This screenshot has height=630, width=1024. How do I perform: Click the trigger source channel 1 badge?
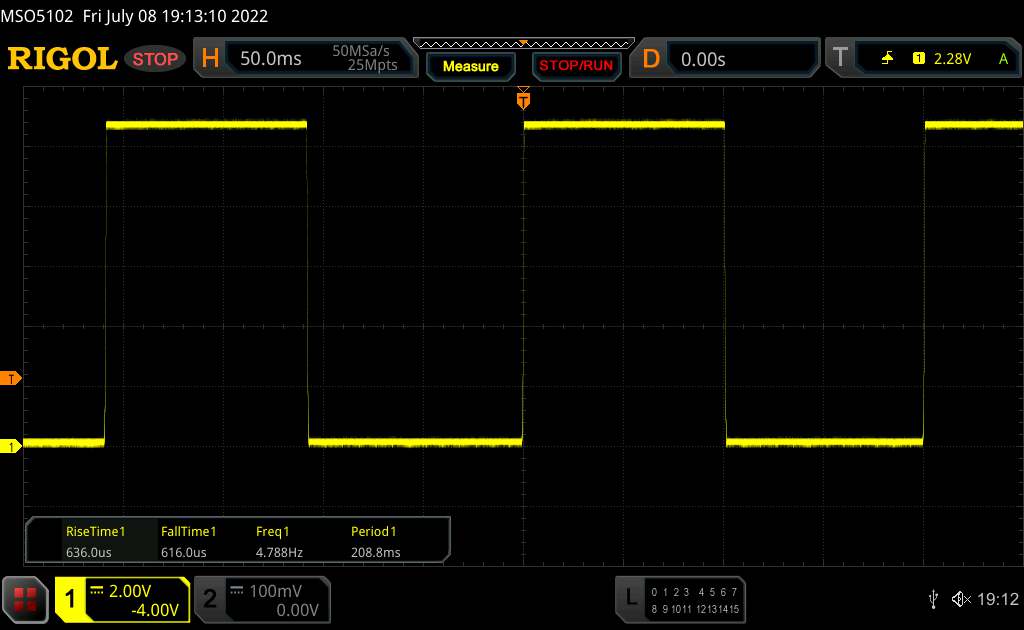(919, 58)
